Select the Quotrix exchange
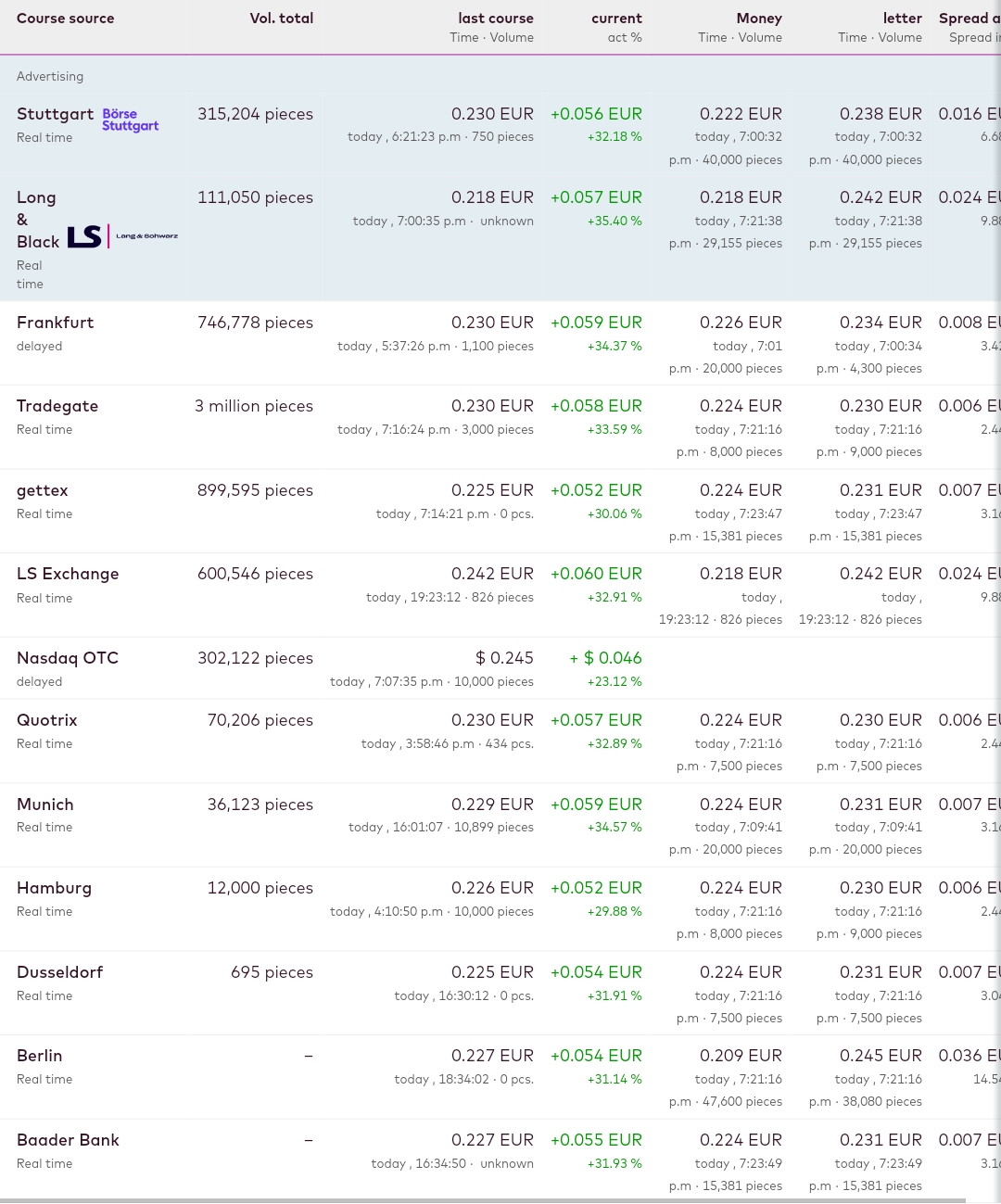The image size is (1001, 1204). [x=47, y=720]
